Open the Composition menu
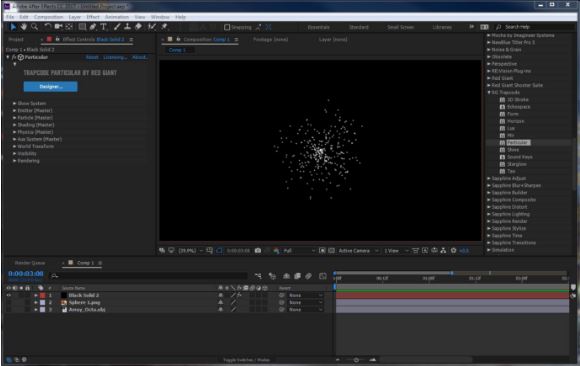 (x=48, y=17)
